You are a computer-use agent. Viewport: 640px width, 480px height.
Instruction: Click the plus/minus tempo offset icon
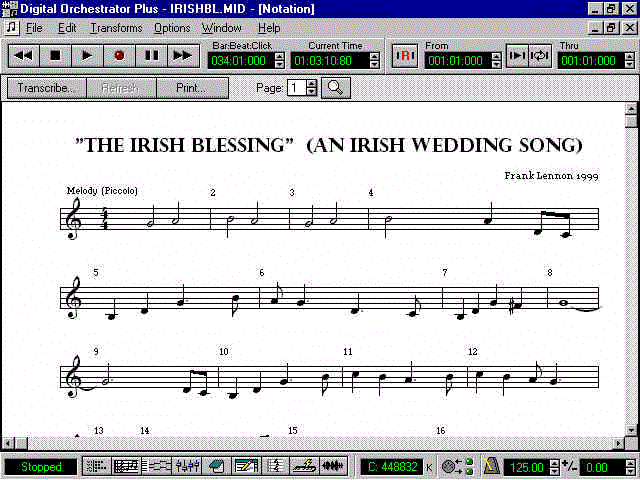pyautogui.click(x=569, y=466)
